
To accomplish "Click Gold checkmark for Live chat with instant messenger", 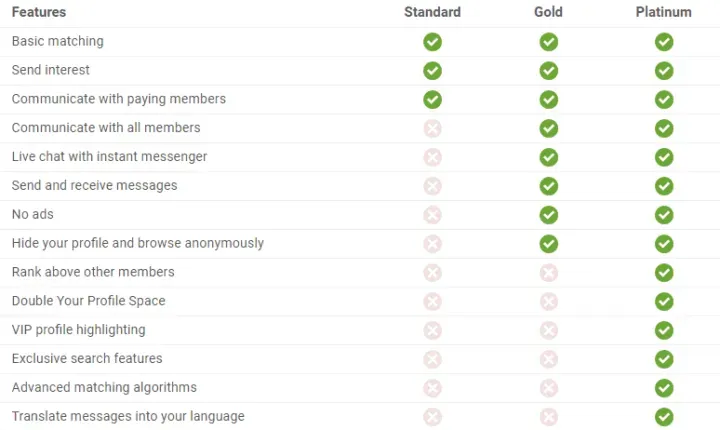I will (x=548, y=157).
